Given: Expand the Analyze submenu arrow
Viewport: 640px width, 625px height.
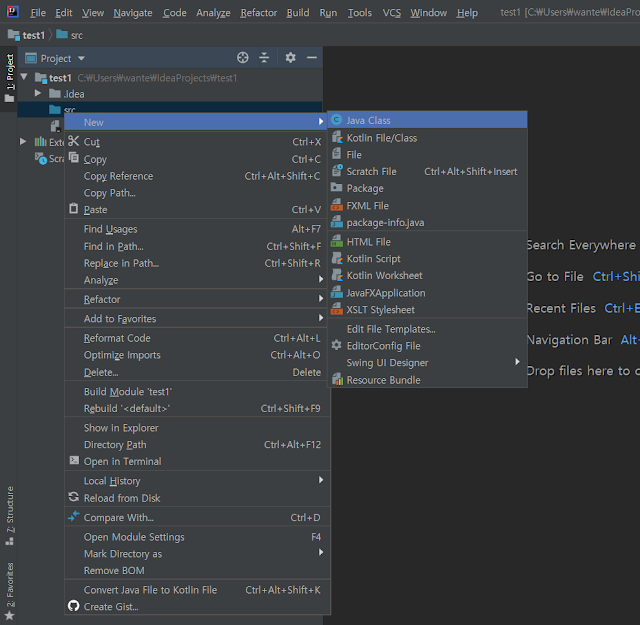Looking at the screenshot, I should tap(321, 279).
